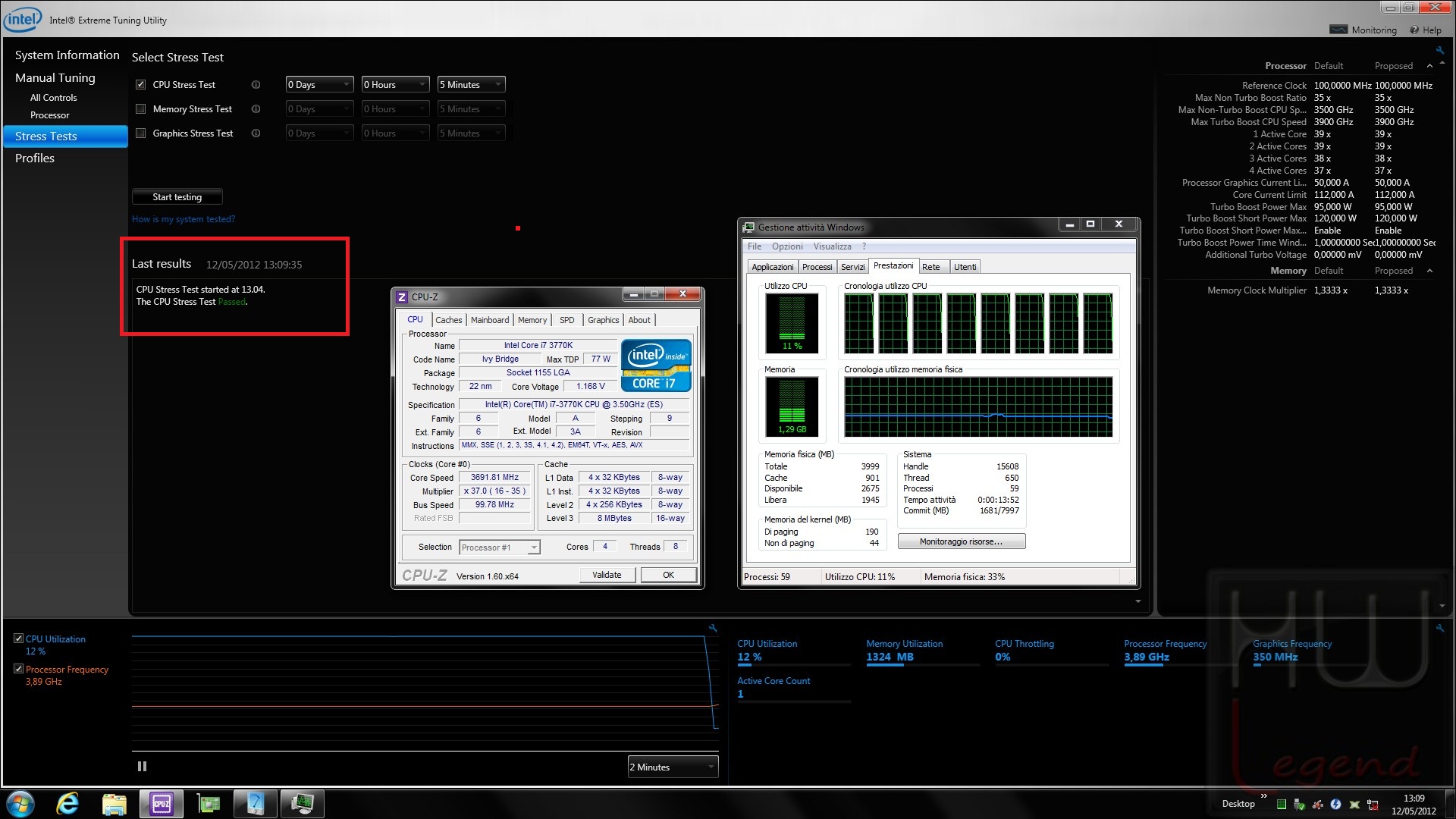
Task: Open the SPD tab in CPU-Z
Action: click(x=566, y=320)
